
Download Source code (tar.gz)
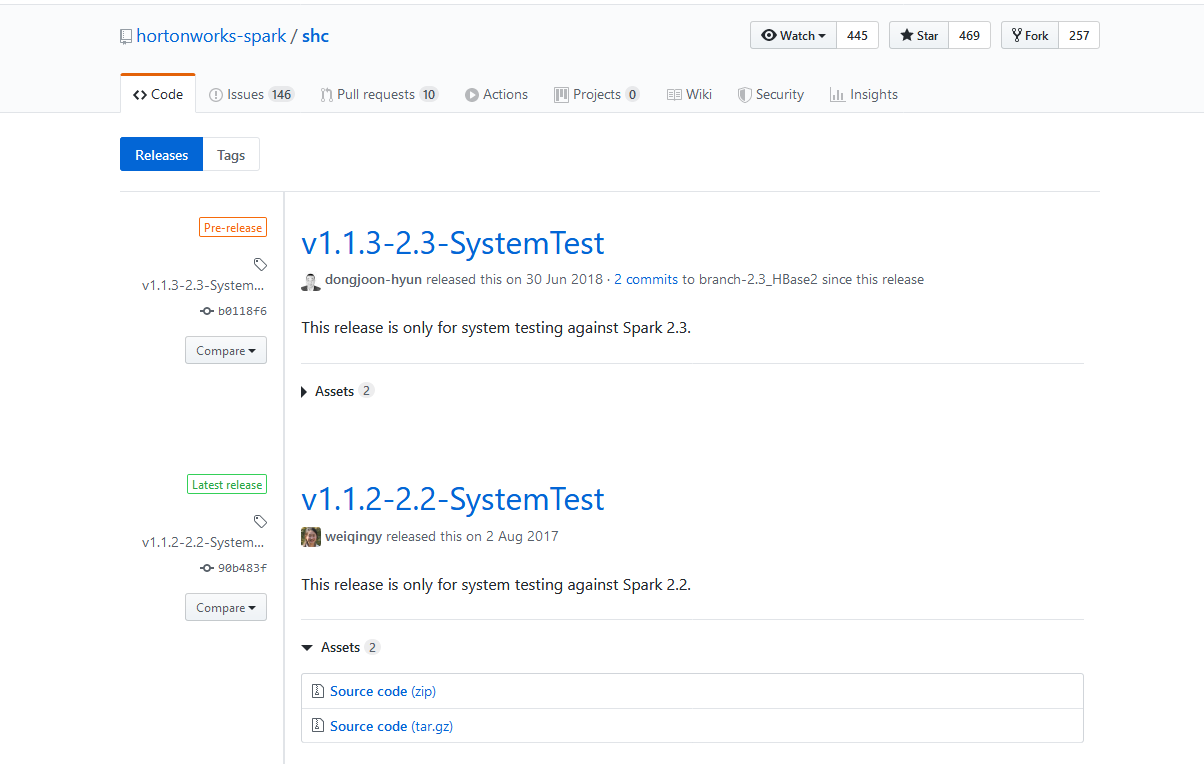391,726
